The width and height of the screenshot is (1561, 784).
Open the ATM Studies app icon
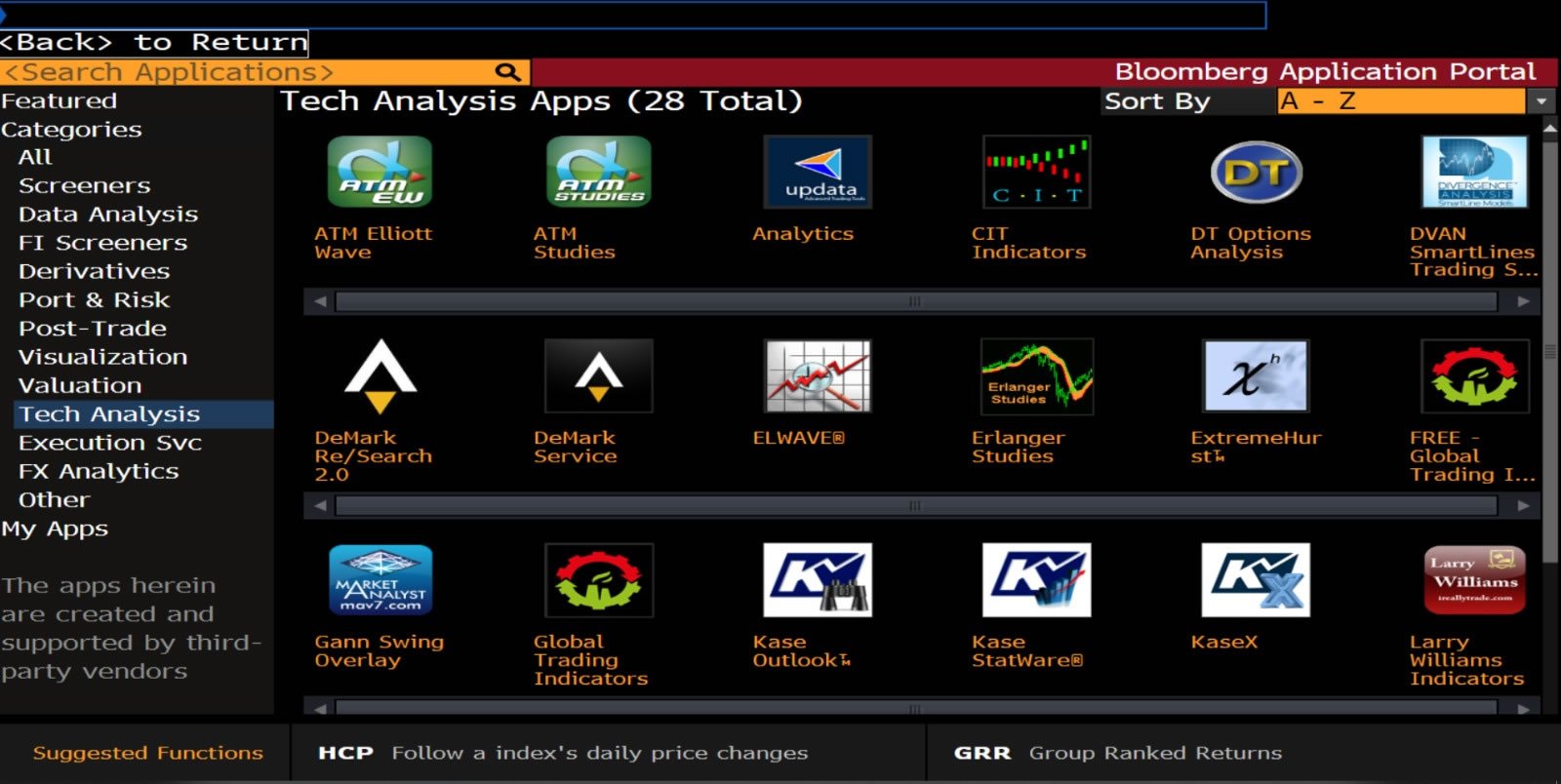pos(598,172)
